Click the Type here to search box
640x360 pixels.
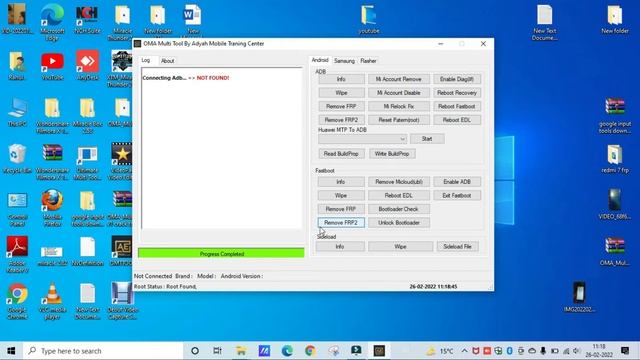[x=103, y=351]
